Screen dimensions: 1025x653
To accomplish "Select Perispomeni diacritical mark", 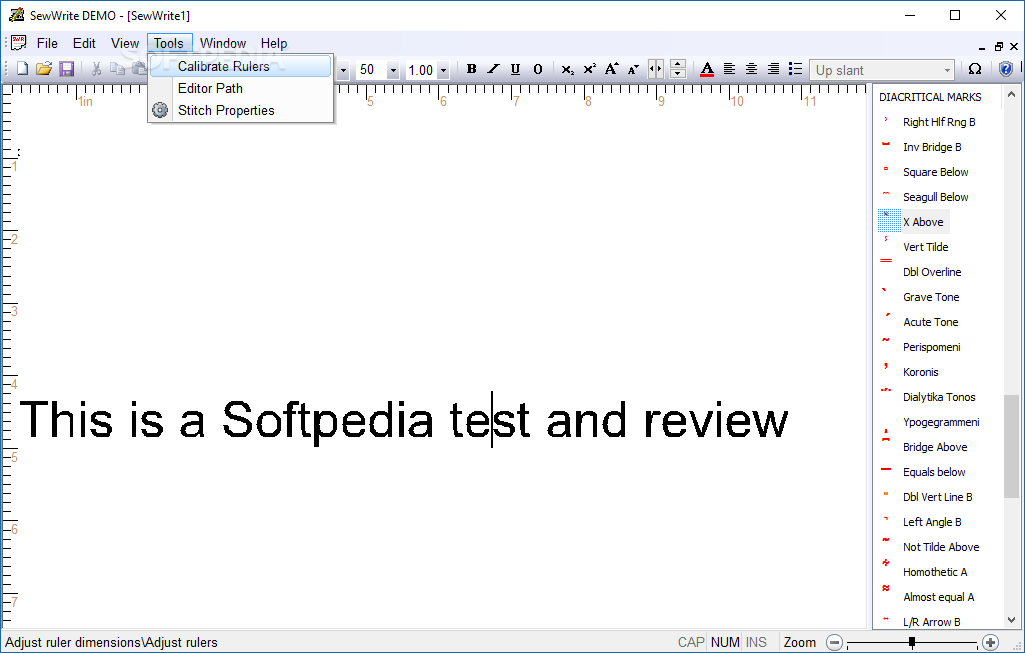I will click(932, 347).
